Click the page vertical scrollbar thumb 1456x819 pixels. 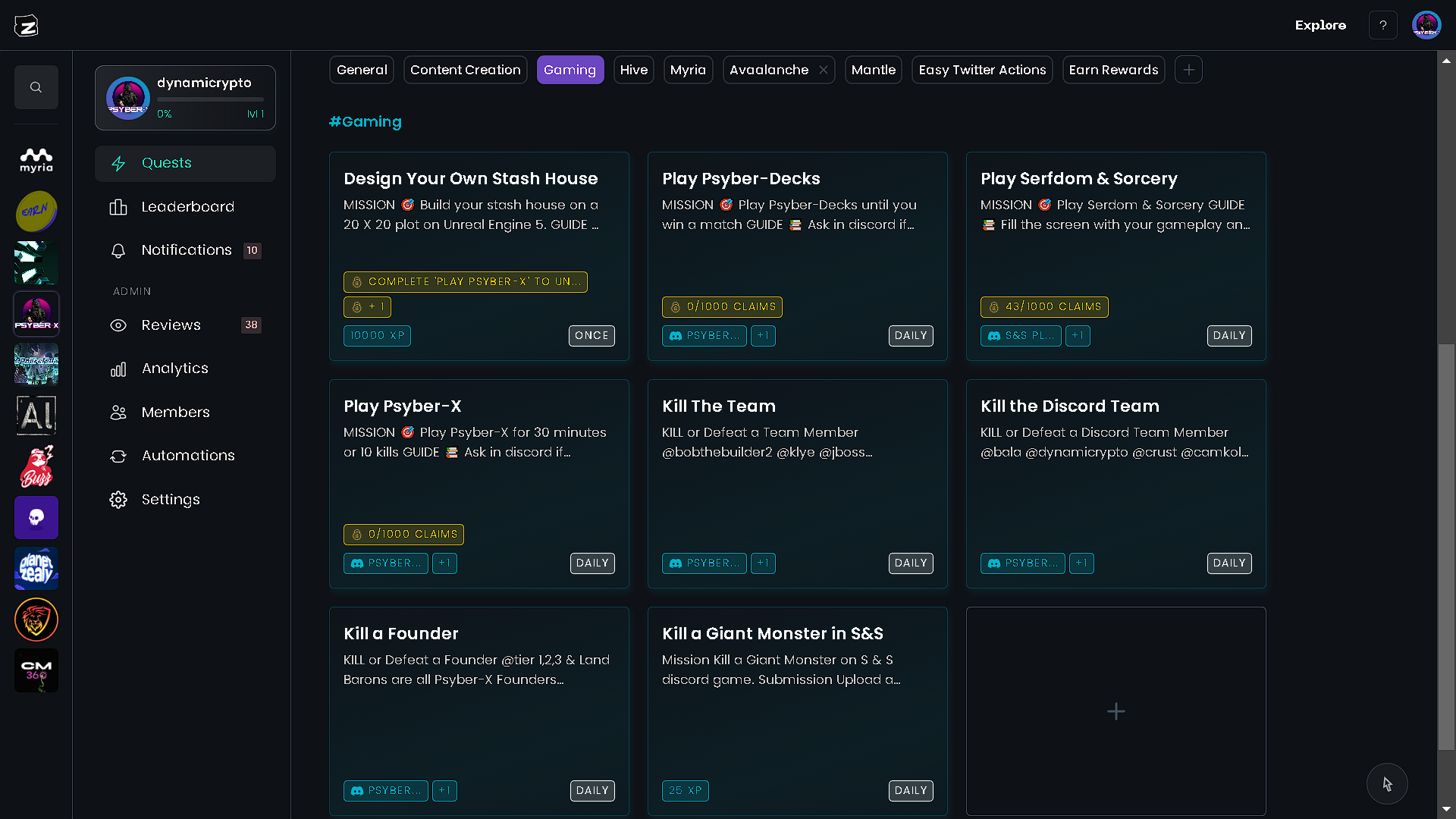click(x=1446, y=547)
